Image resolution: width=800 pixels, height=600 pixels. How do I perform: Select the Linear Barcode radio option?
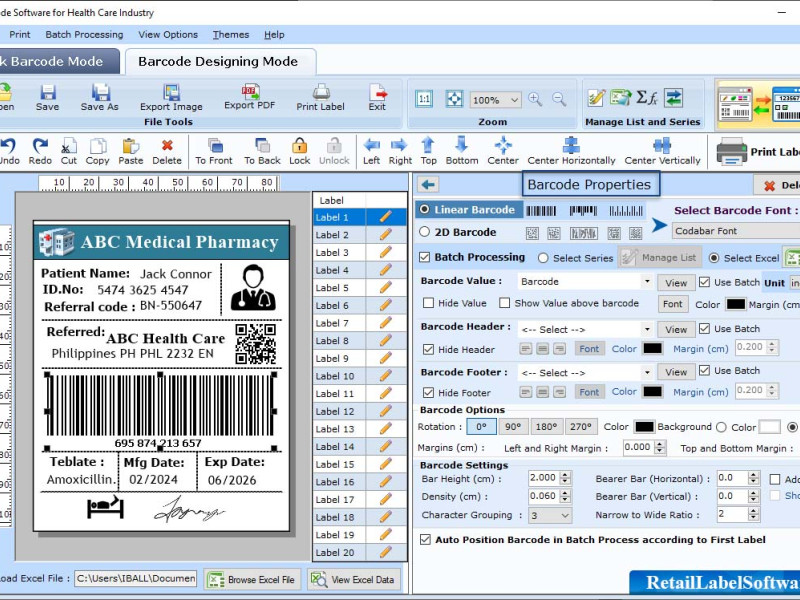point(424,209)
